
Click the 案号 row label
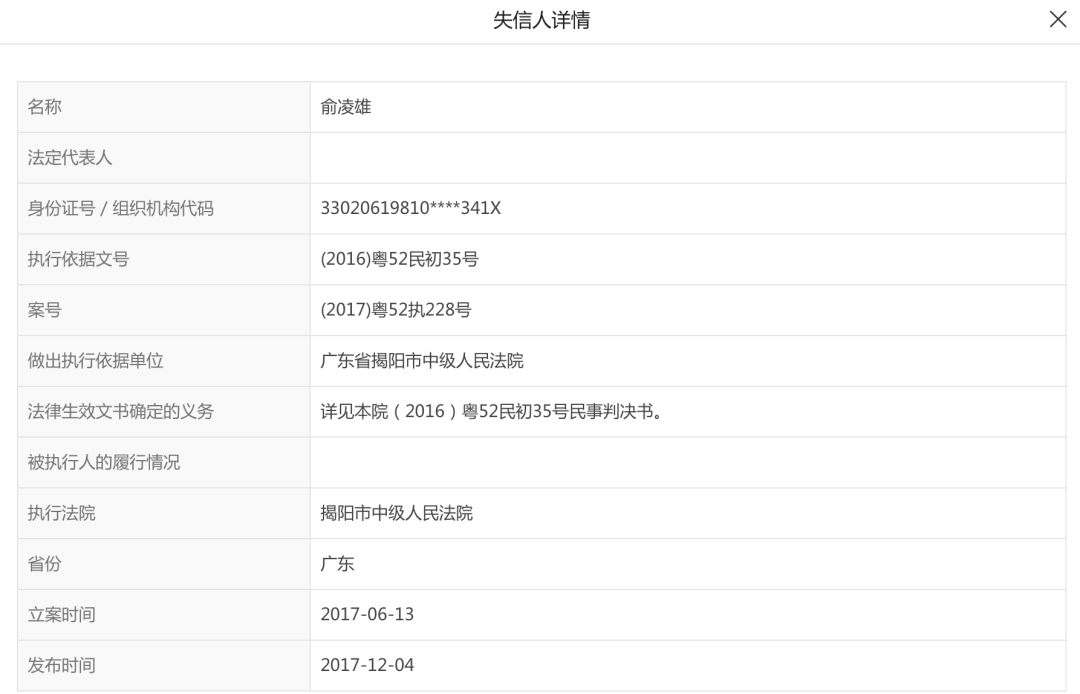tap(44, 310)
